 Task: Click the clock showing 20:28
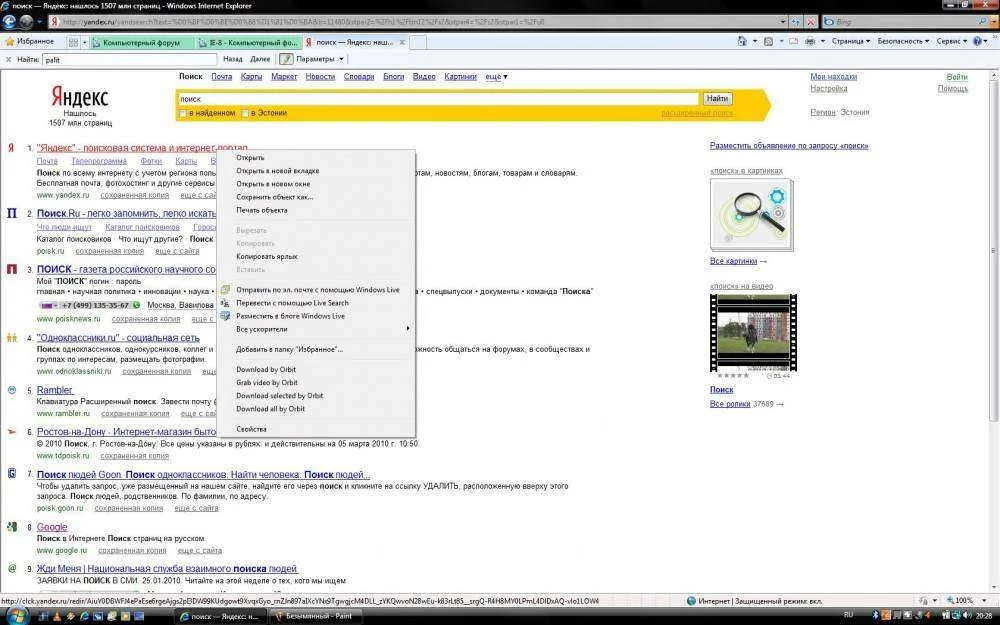tap(983, 615)
